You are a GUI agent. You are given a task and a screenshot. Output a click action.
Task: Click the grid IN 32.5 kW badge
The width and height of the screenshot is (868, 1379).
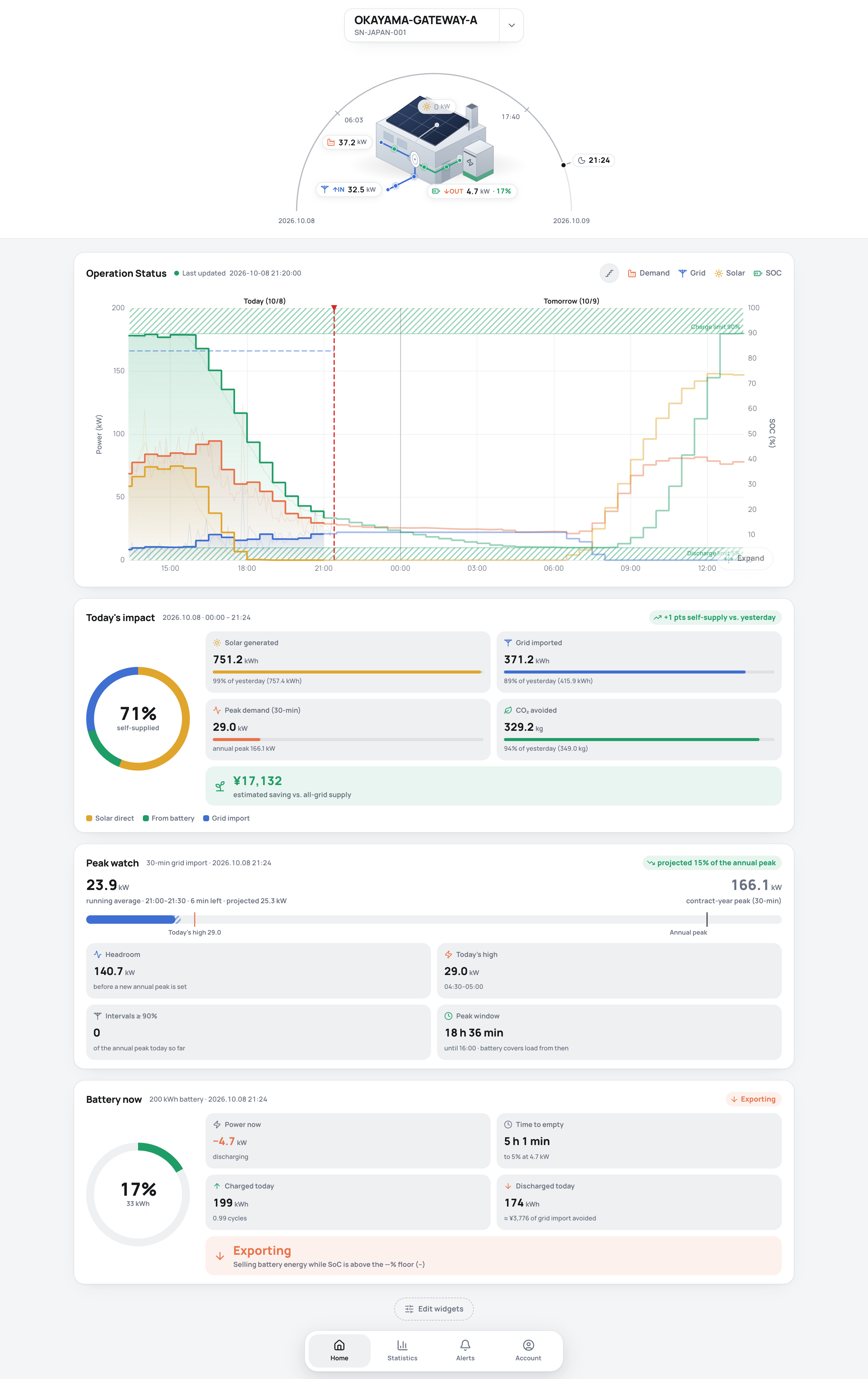click(349, 190)
